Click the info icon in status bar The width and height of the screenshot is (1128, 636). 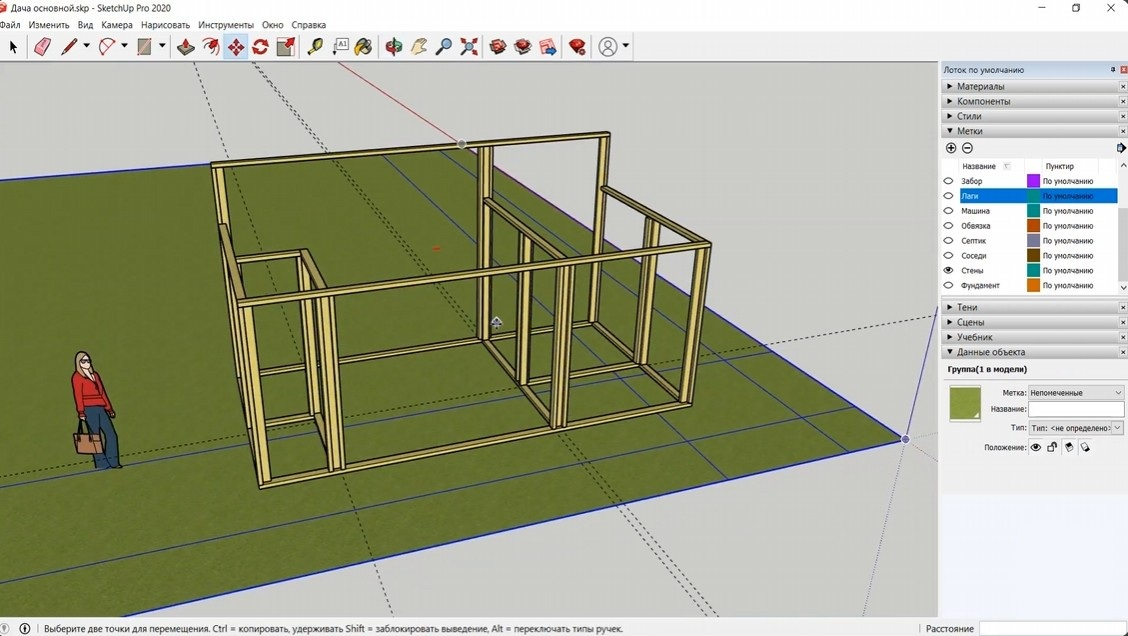click(24, 629)
